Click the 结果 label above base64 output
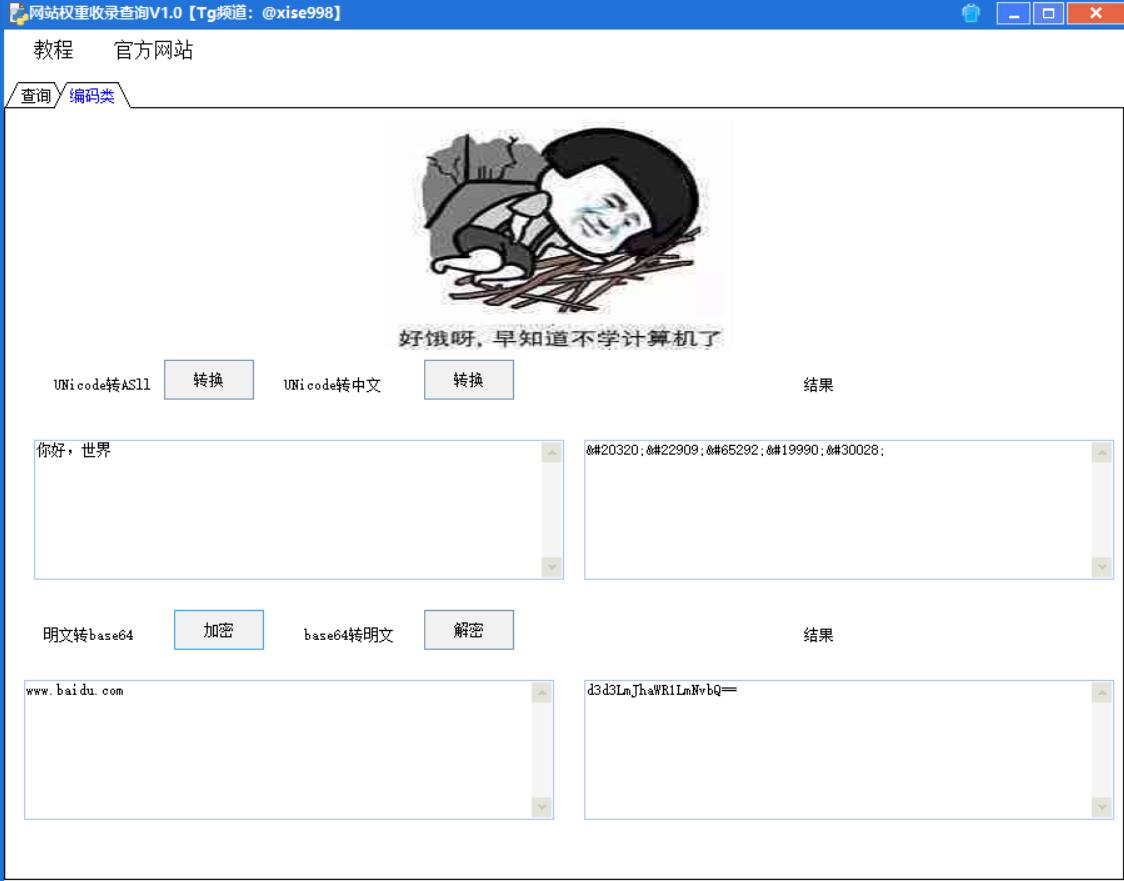The image size is (1124, 881). (819, 634)
